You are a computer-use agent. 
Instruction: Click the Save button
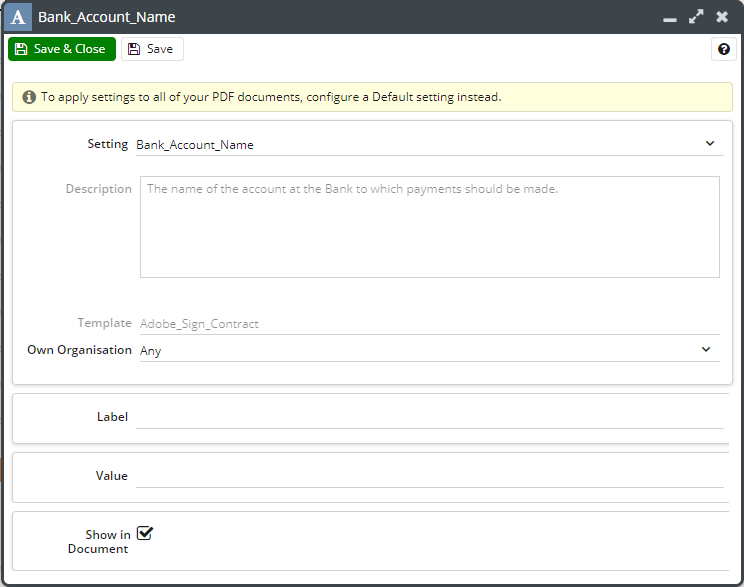tap(152, 49)
